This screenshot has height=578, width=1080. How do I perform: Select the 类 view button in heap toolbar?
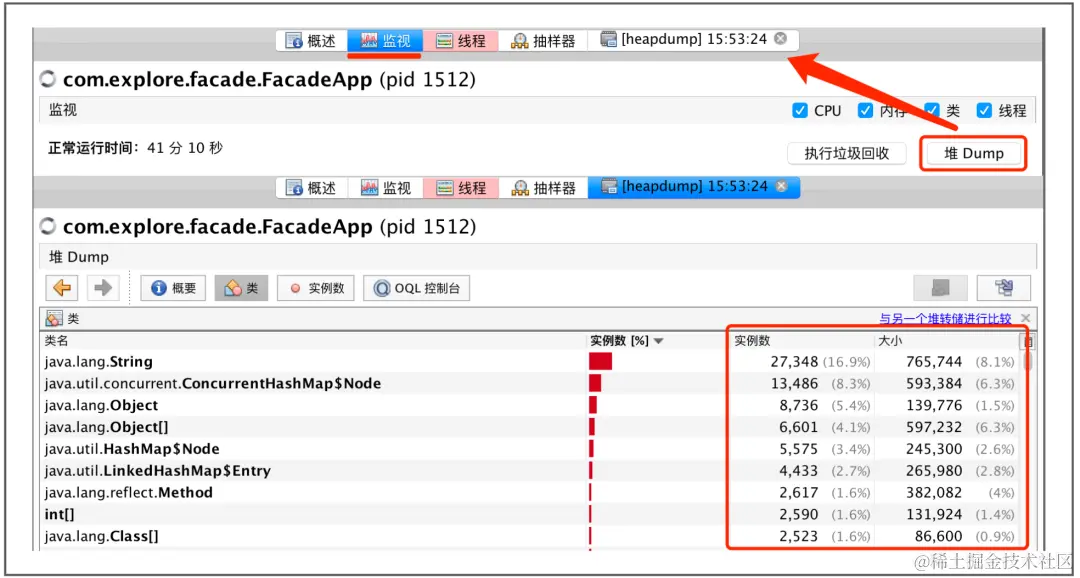click(x=241, y=288)
